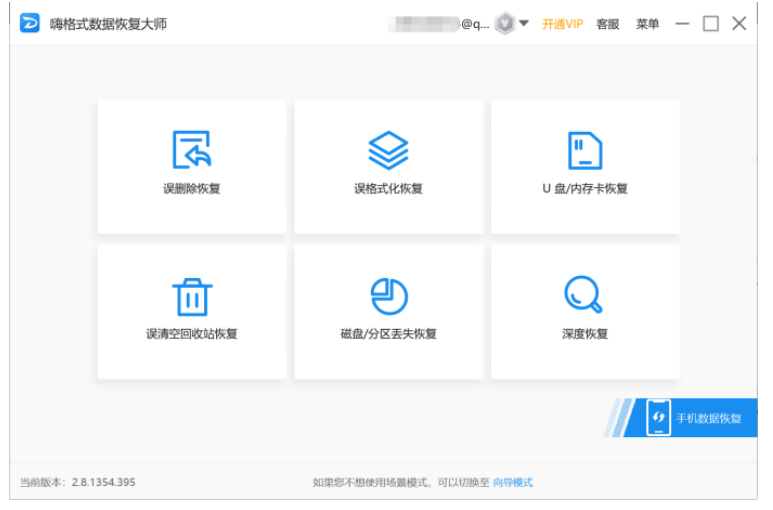This screenshot has height=510, width=773.
Task: Click the blurred account email
Action: [x=438, y=24]
